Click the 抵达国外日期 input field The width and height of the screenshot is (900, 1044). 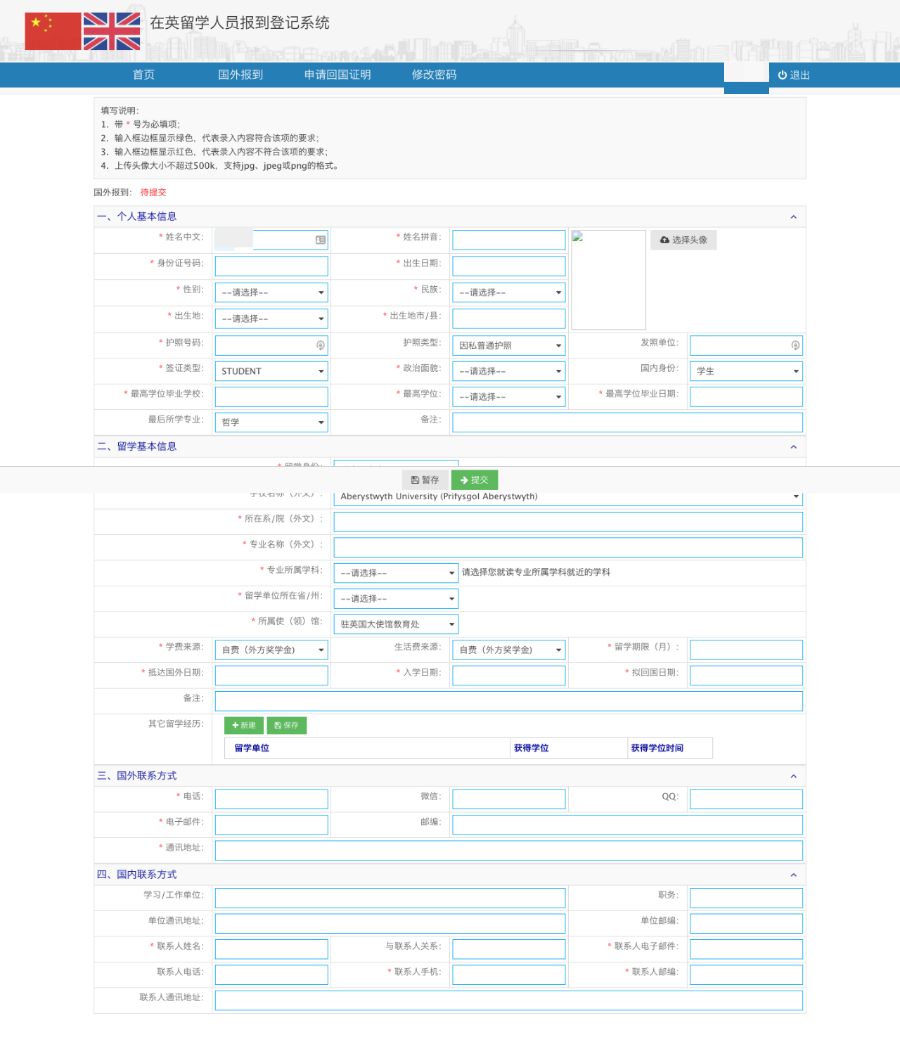(272, 676)
